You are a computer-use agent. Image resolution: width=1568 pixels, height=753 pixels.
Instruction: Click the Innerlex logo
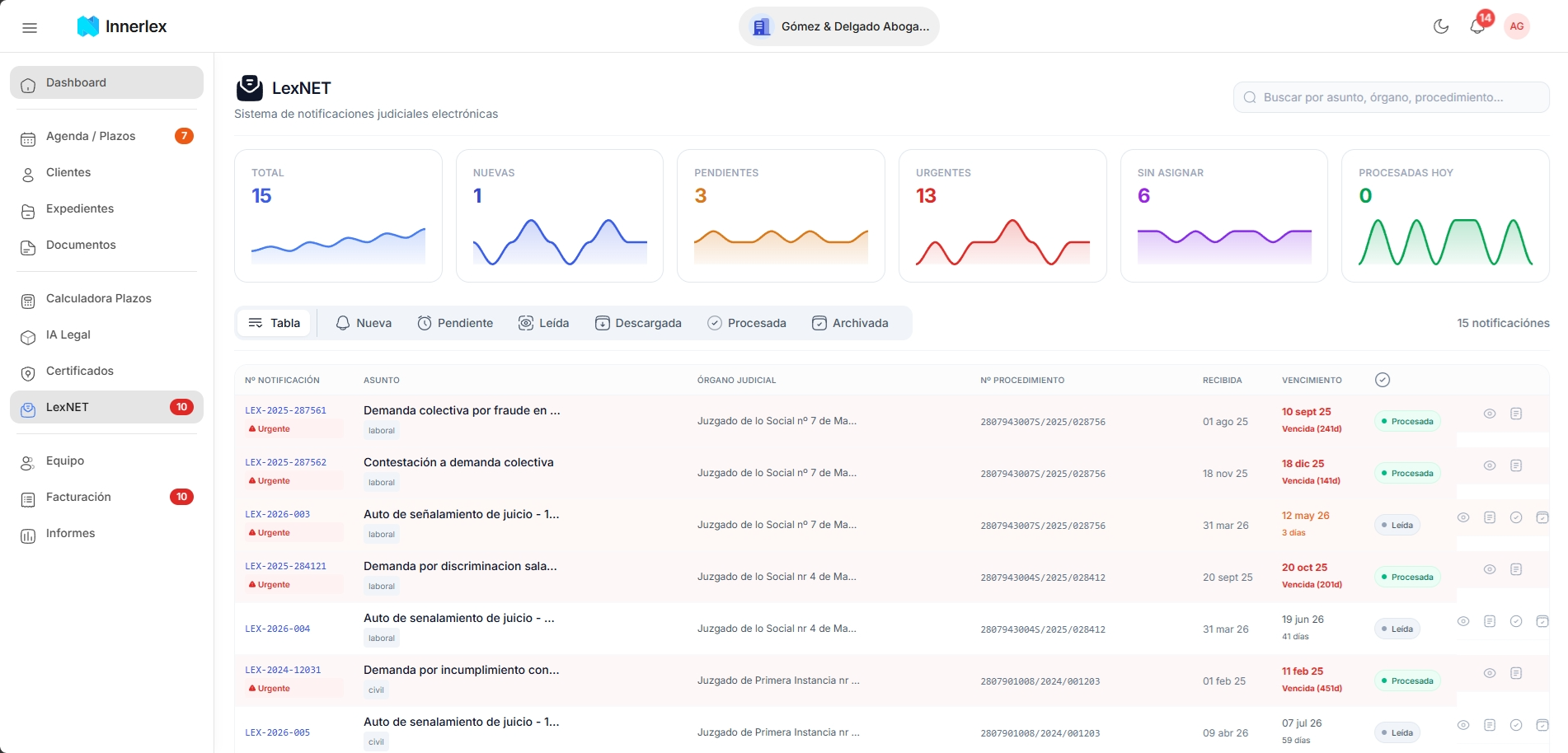(x=122, y=26)
